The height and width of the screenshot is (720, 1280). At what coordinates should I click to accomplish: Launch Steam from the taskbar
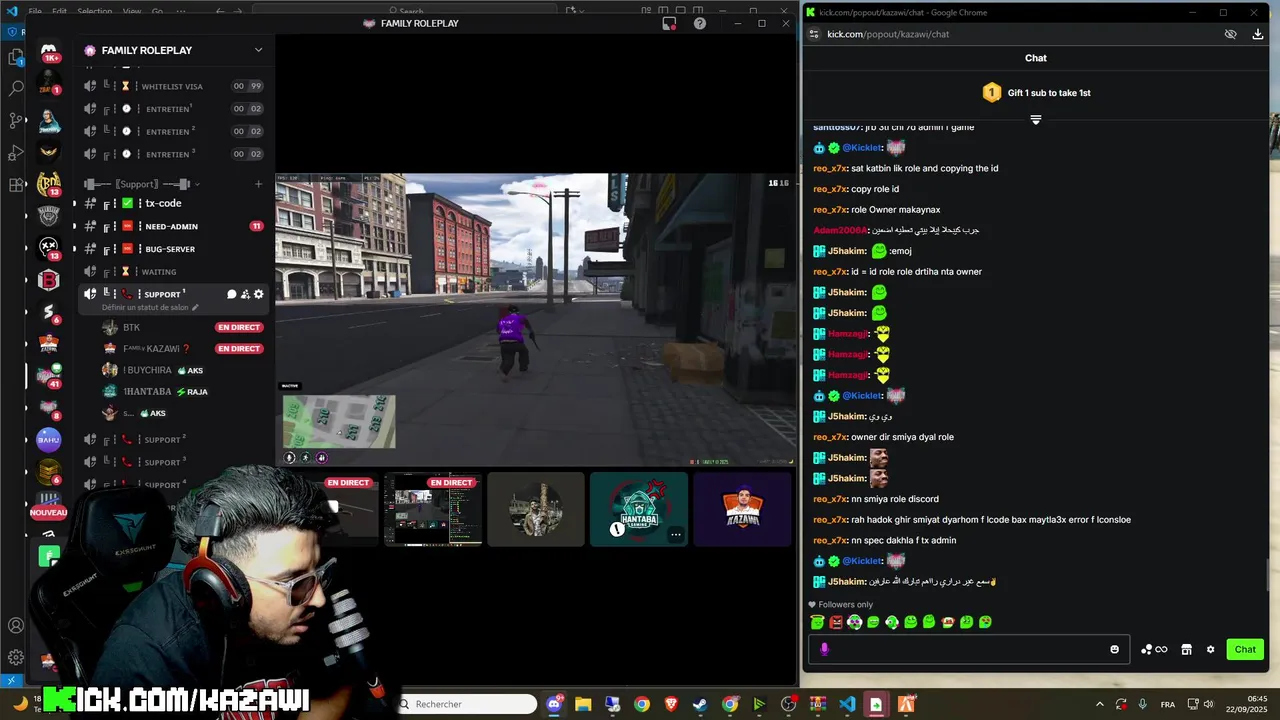coord(700,704)
